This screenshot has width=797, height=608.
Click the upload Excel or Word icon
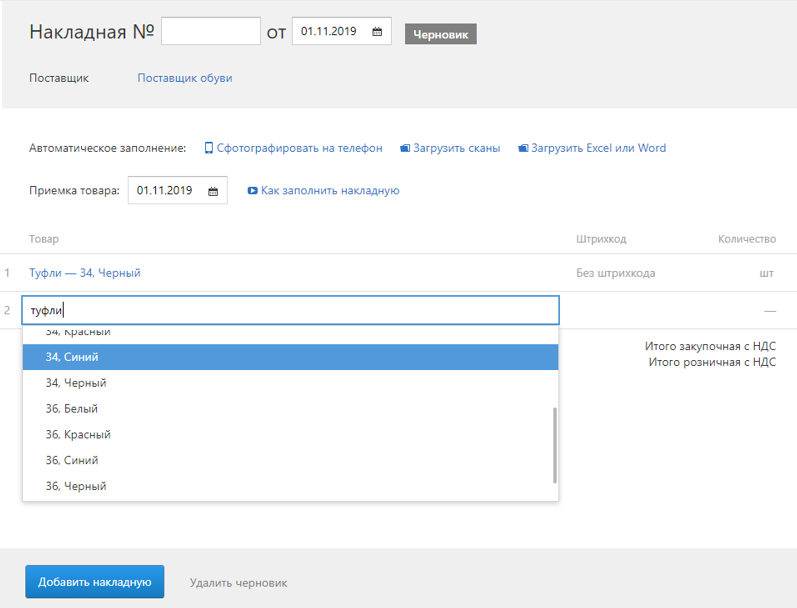point(523,148)
